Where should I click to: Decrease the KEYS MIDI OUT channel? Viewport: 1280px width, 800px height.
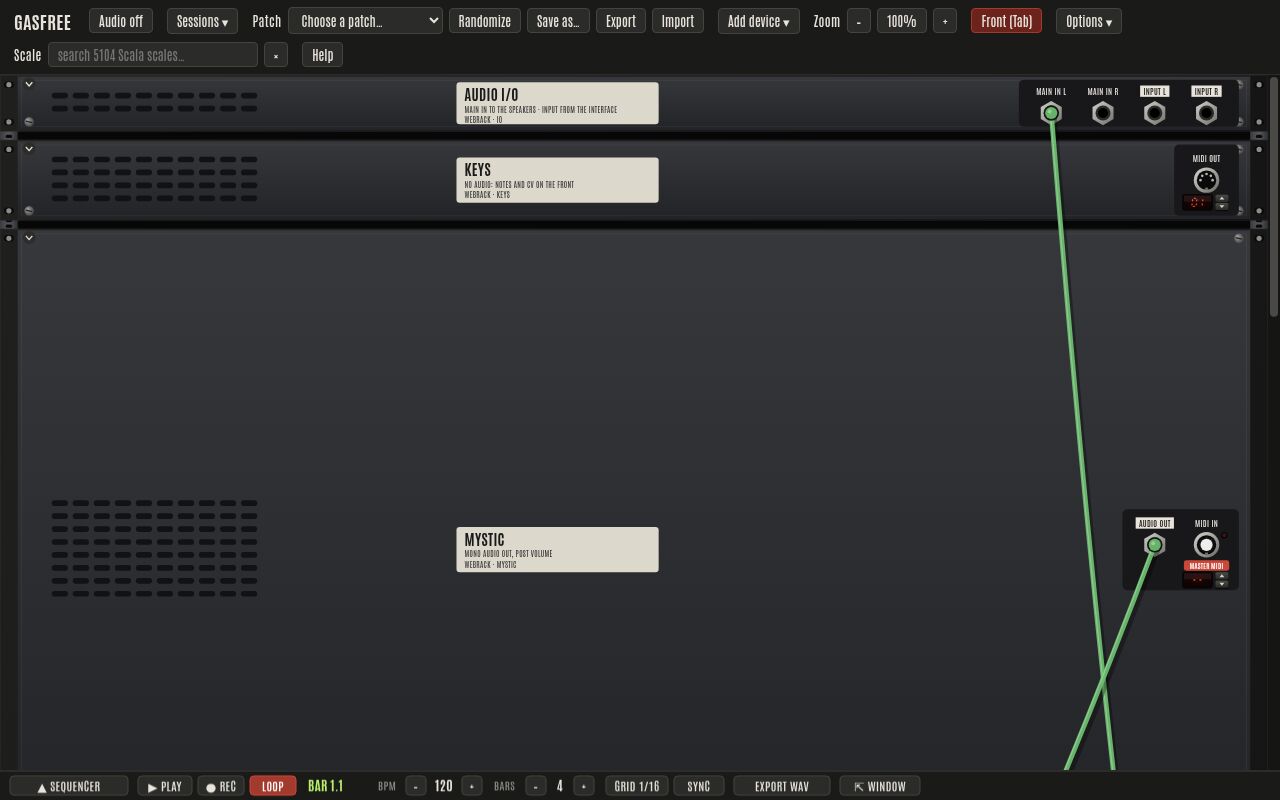pos(1222,206)
